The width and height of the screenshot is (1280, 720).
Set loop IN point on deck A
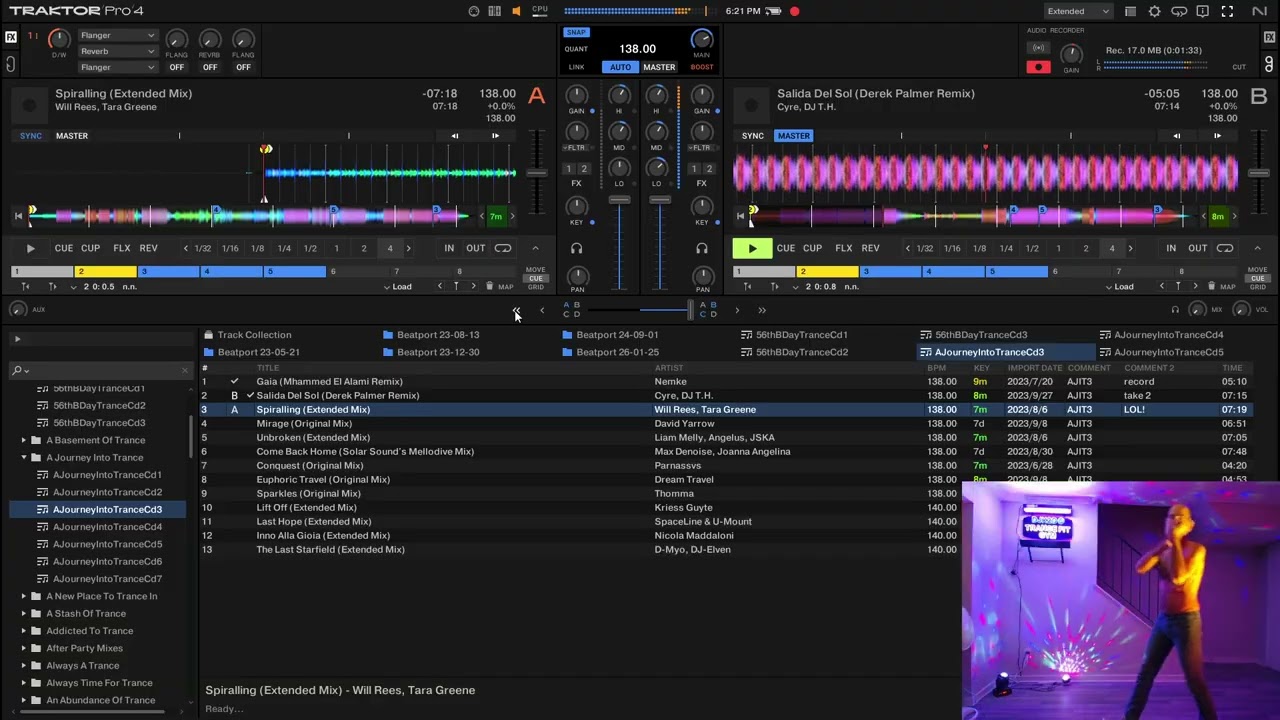(x=449, y=248)
